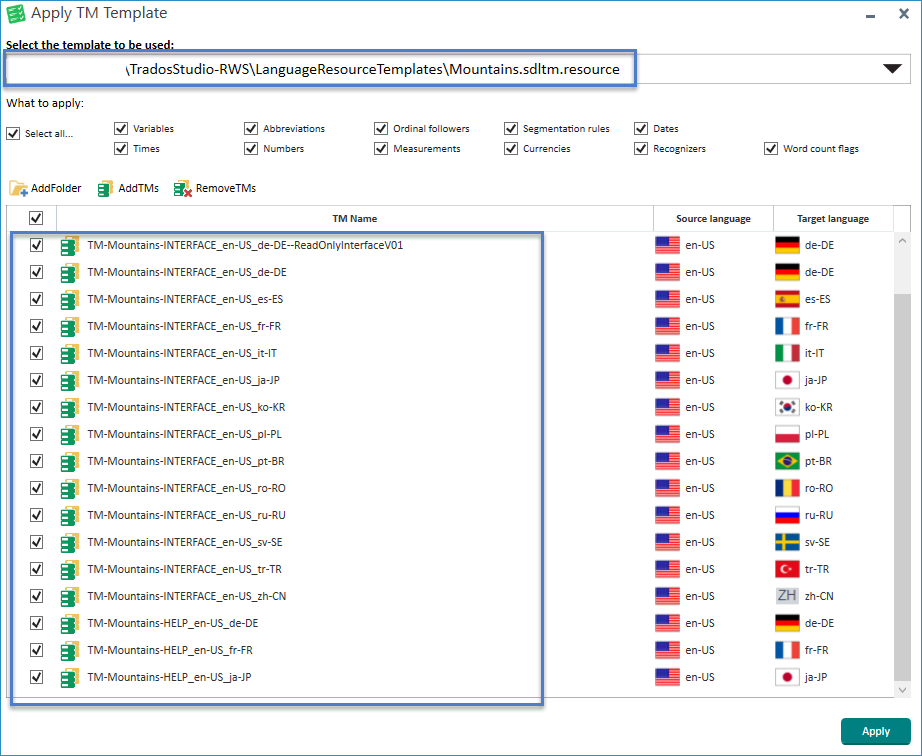Click TM icon for HELP_en-US_de-DE row
Image resolution: width=922 pixels, height=756 pixels.
(70, 624)
